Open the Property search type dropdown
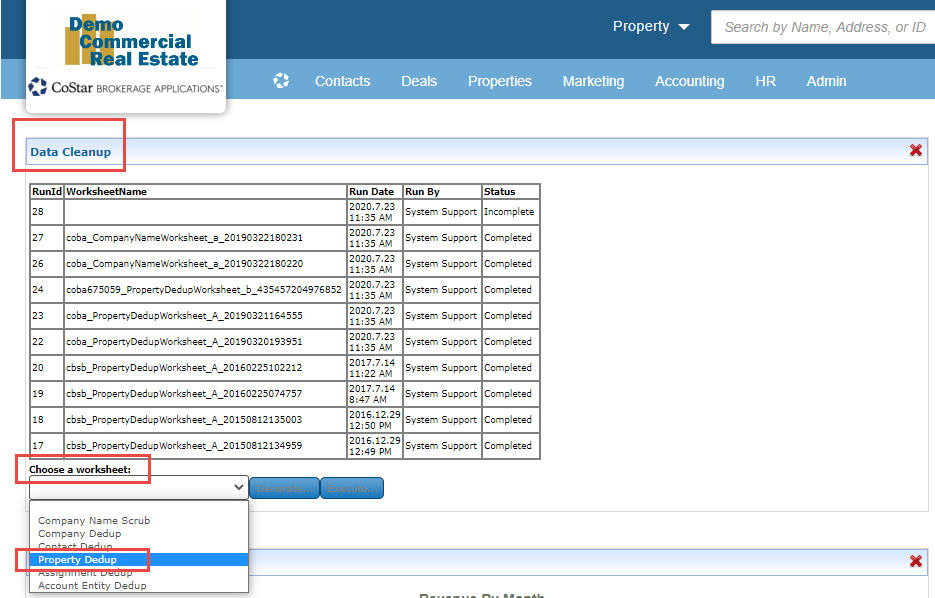This screenshot has width=935, height=598. pyautogui.click(x=651, y=27)
